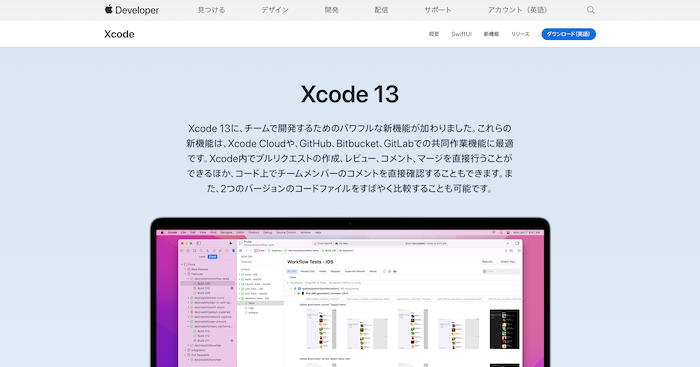Go to the 新機能 section link
This screenshot has width=700, height=367.
tap(491, 34)
